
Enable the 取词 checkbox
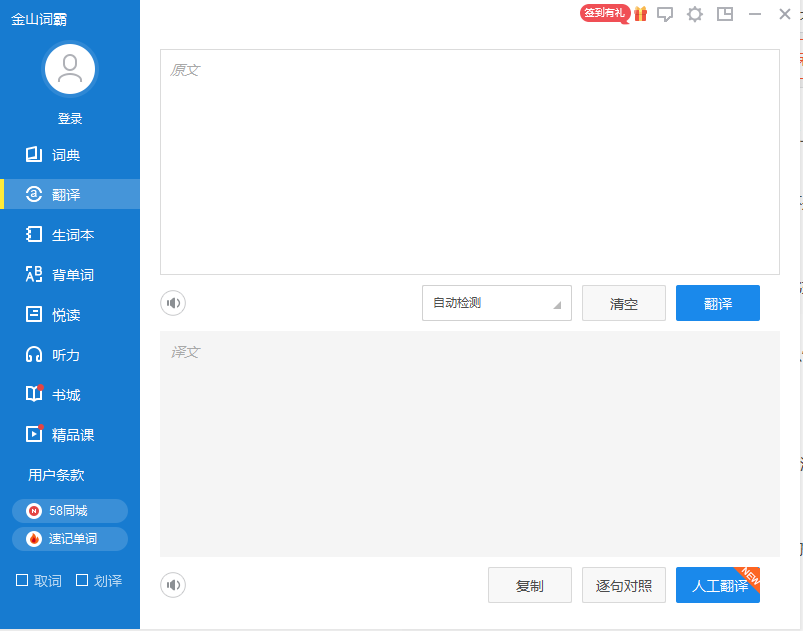pos(22,580)
